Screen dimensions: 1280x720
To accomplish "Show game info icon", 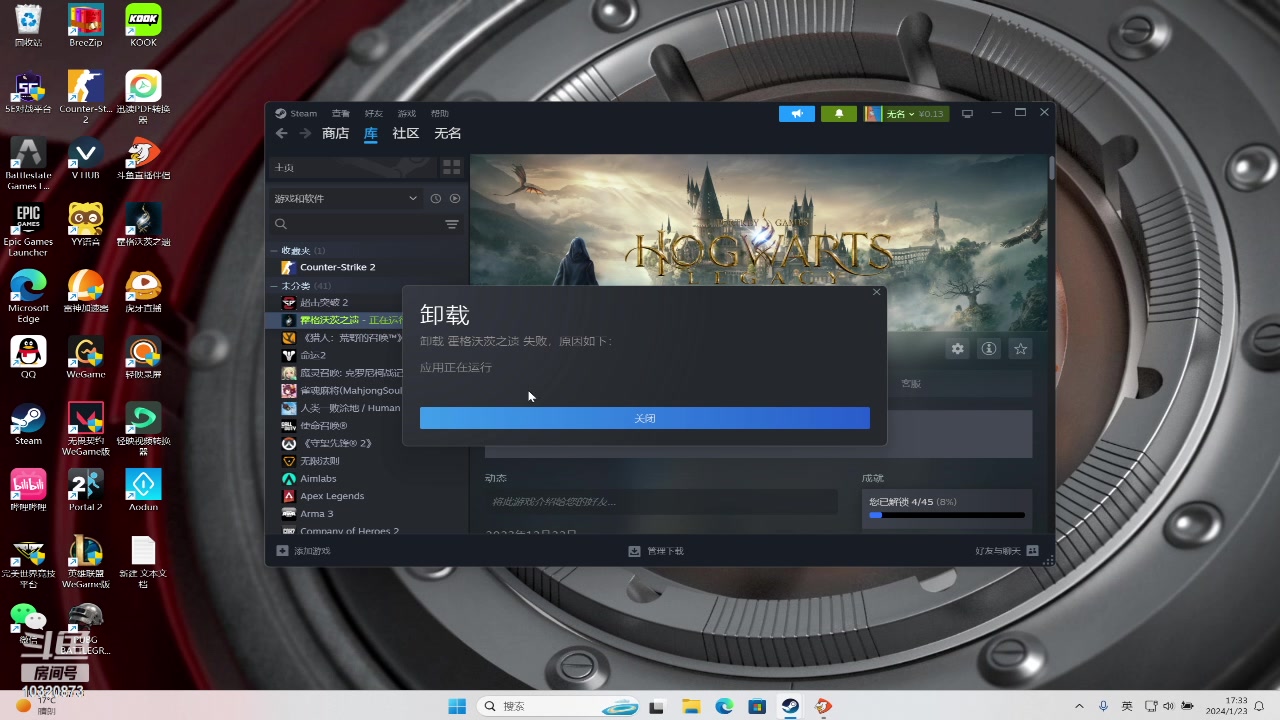I will [x=989, y=349].
